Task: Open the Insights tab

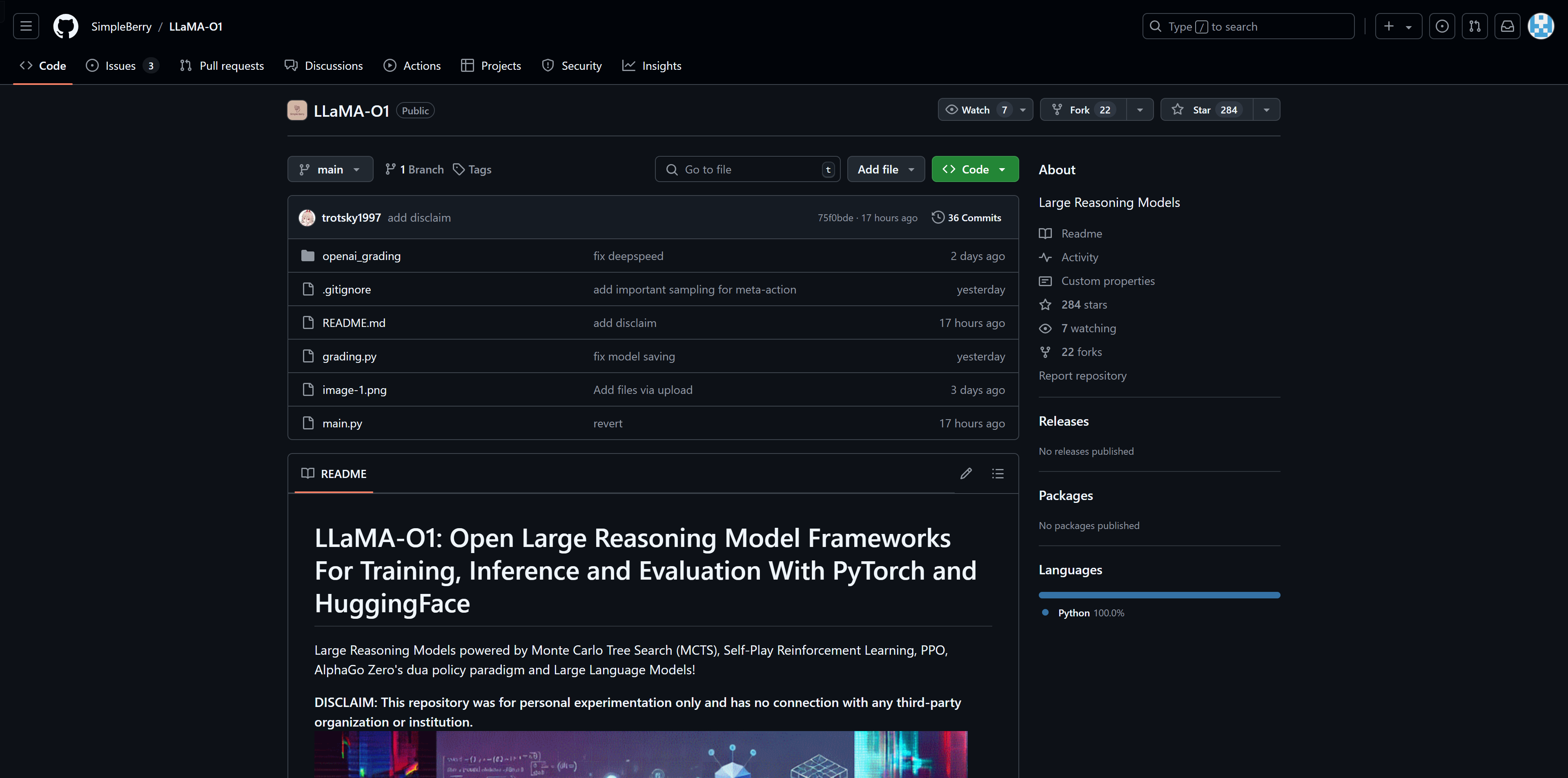Action: tap(651, 66)
